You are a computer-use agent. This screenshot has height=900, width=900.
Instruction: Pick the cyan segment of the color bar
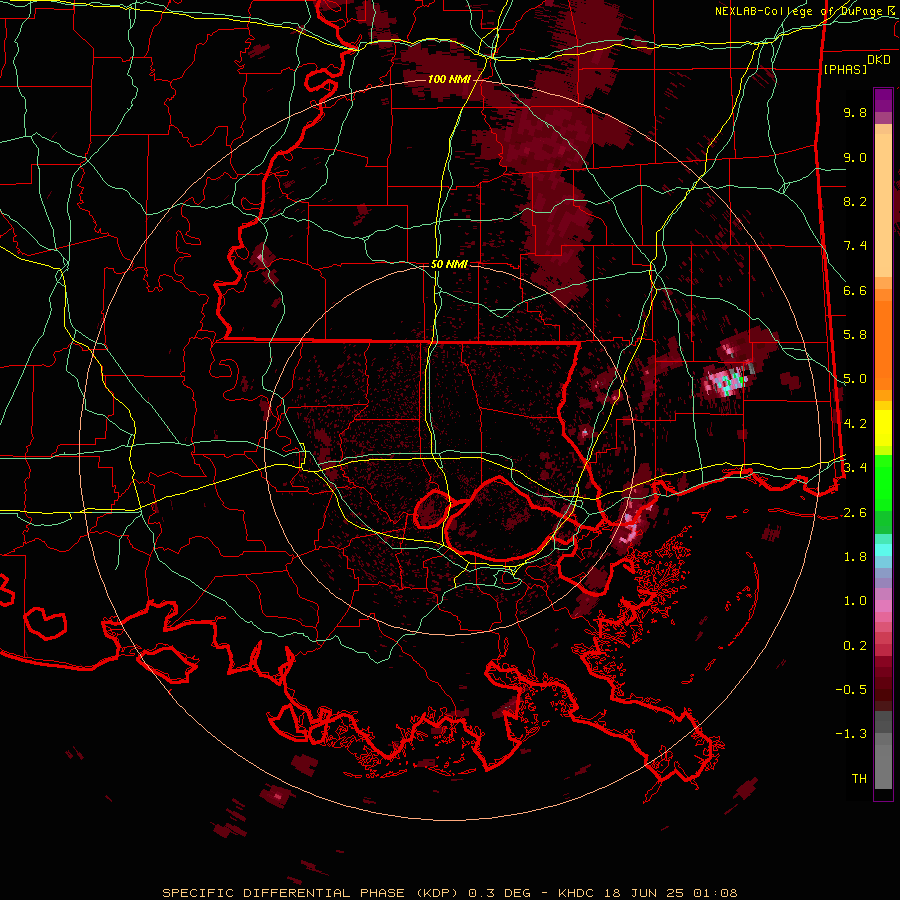[883, 550]
